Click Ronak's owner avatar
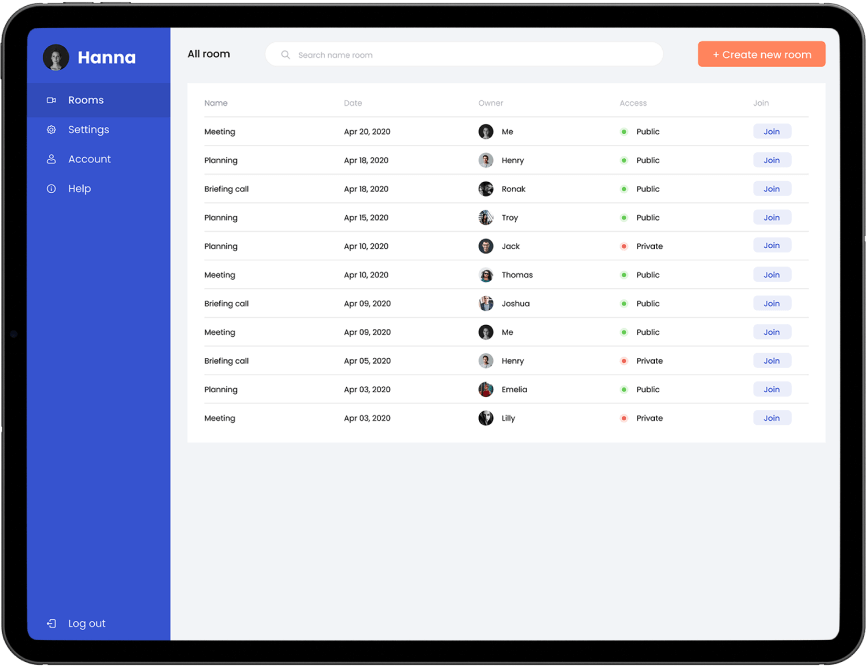 [486, 189]
